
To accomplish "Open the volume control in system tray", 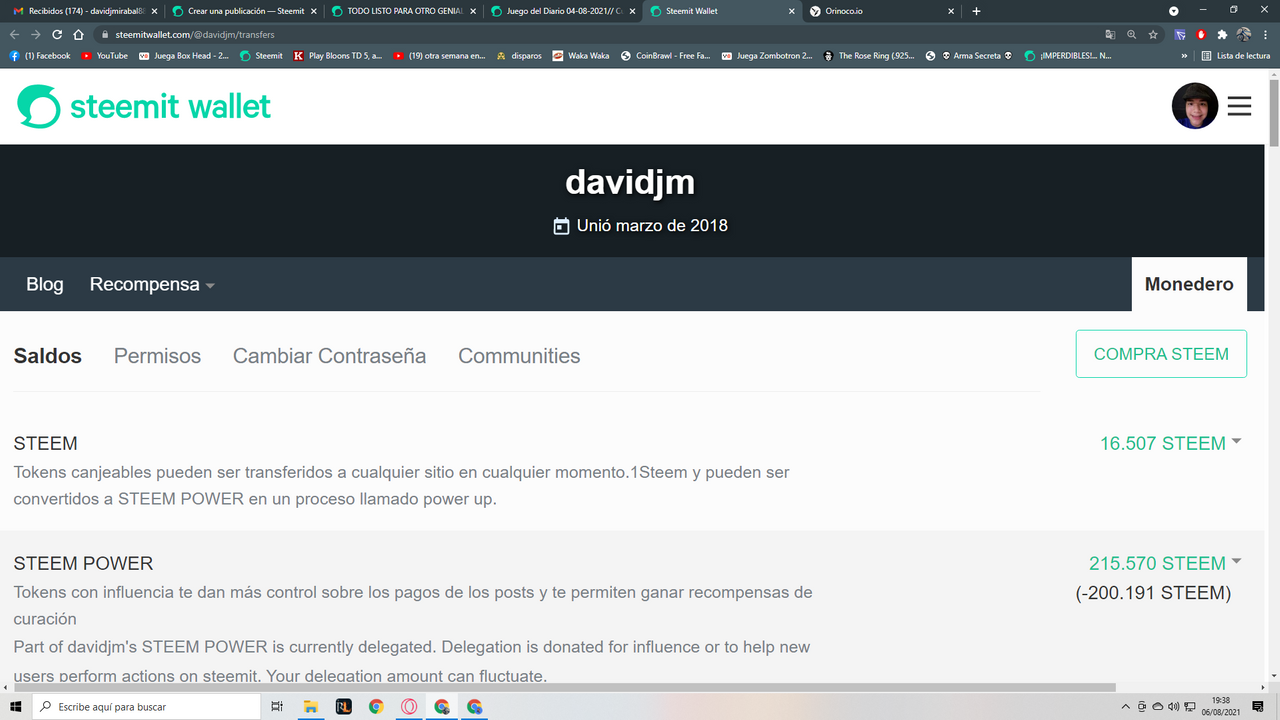I will [1174, 707].
